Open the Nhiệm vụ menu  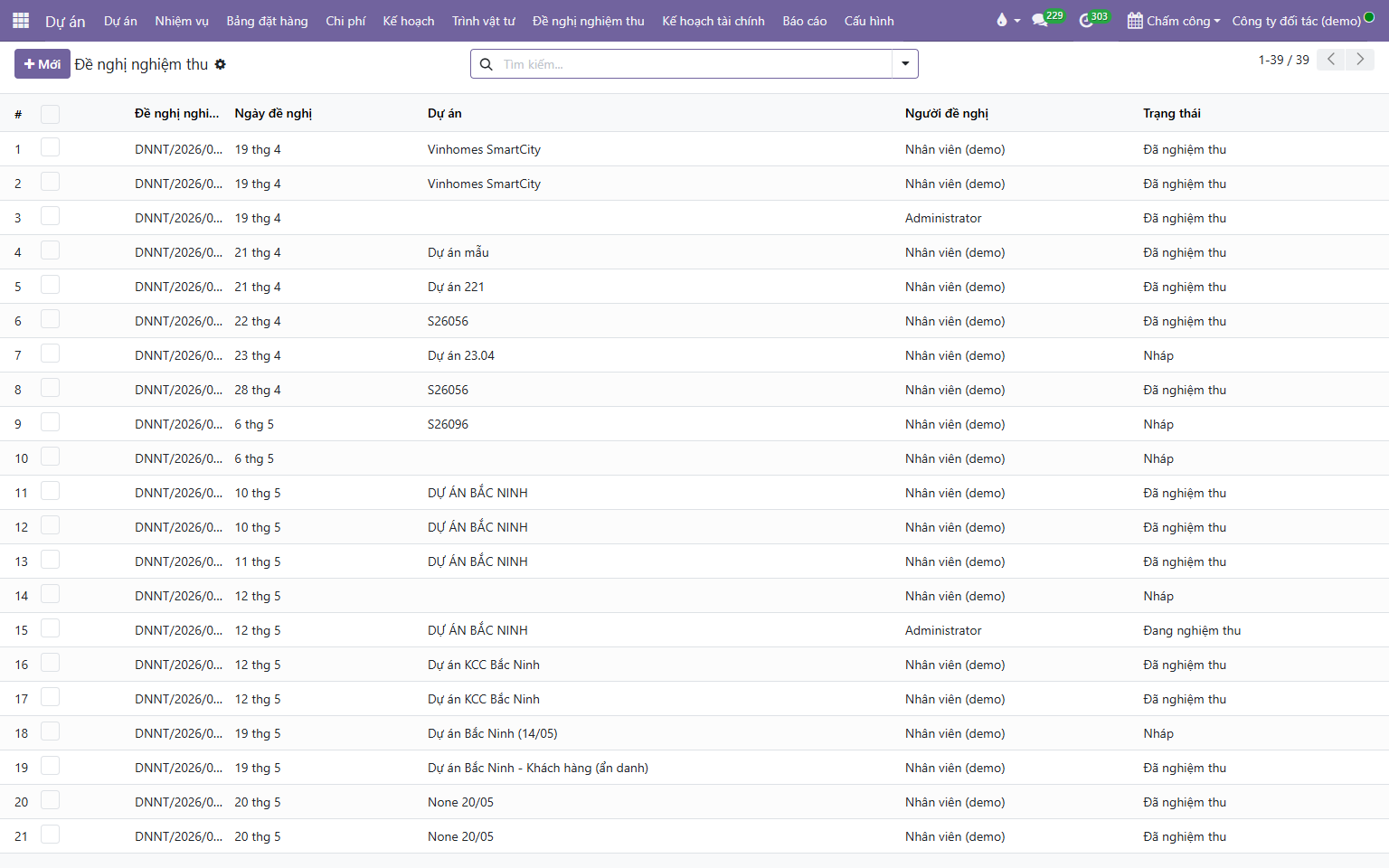[x=182, y=21]
